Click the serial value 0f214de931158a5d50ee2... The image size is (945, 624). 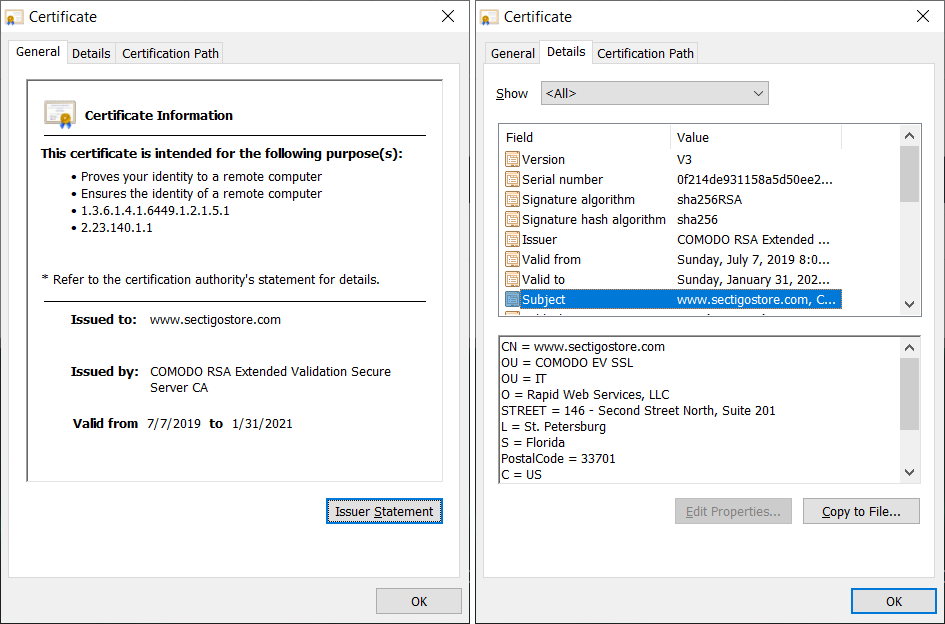tap(755, 179)
